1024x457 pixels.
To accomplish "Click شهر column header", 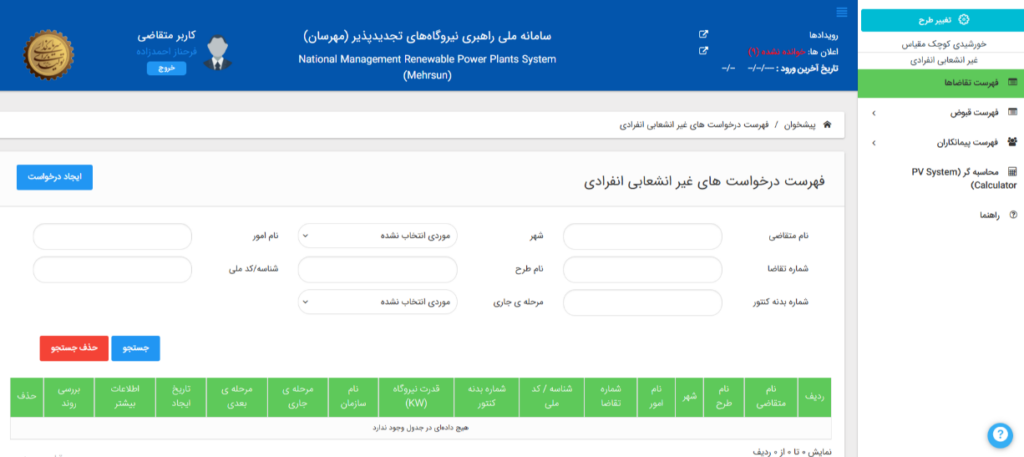I will (x=690, y=397).
